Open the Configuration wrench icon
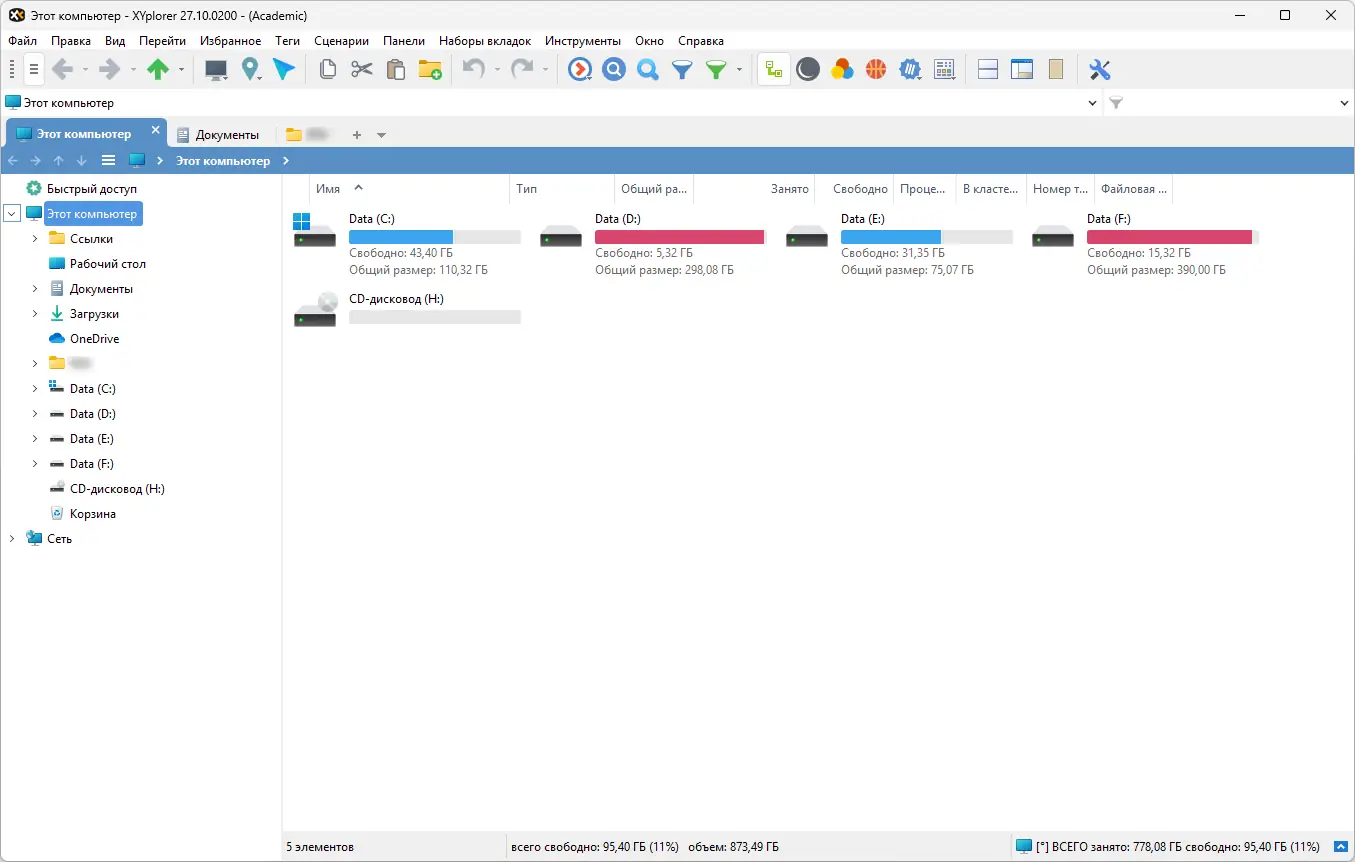Image resolution: width=1355 pixels, height=862 pixels. point(1100,69)
